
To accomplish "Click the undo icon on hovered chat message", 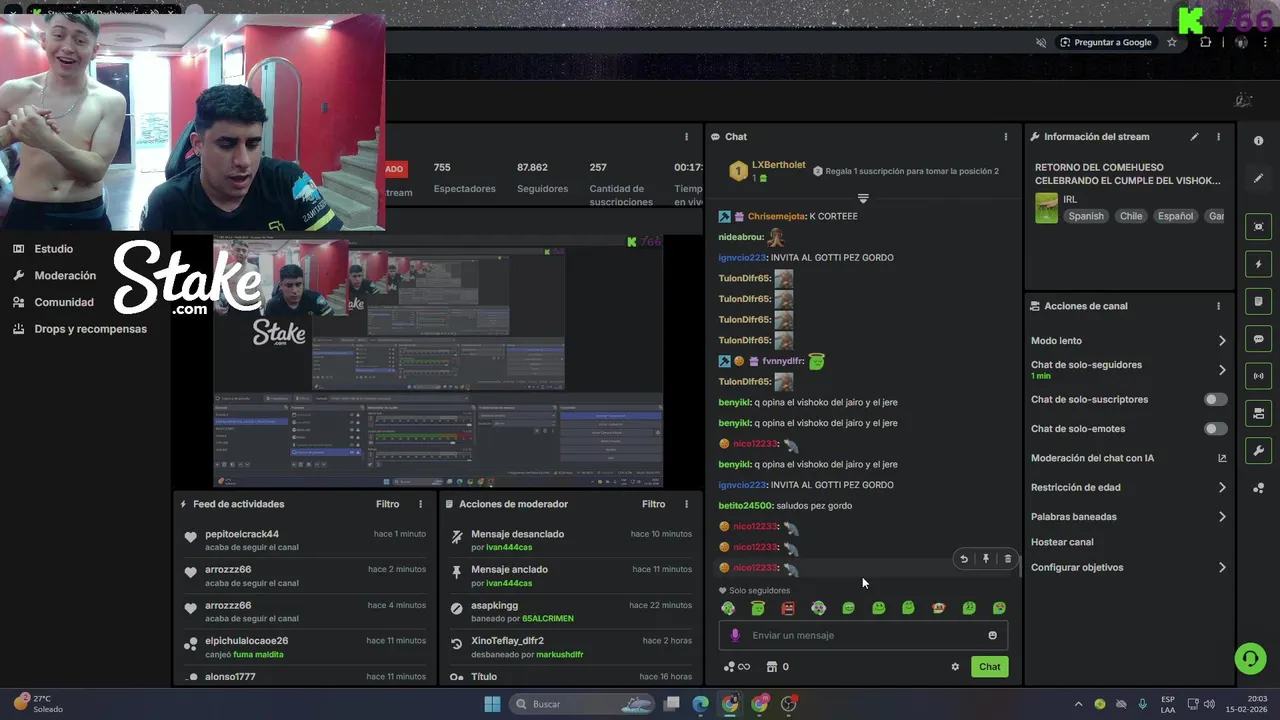I will tap(964, 559).
